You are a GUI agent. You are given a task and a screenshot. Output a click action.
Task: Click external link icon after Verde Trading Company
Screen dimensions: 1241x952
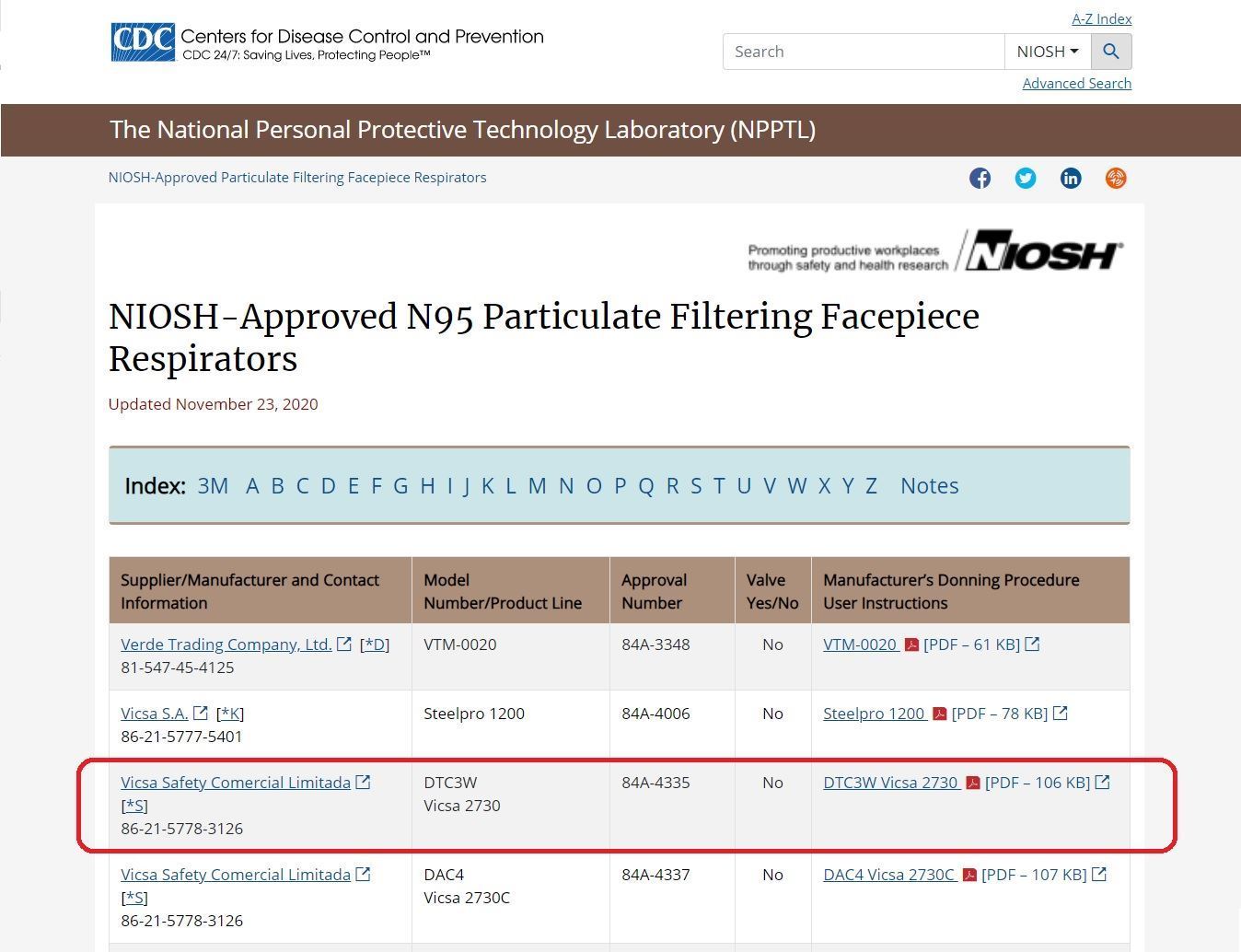tap(344, 644)
